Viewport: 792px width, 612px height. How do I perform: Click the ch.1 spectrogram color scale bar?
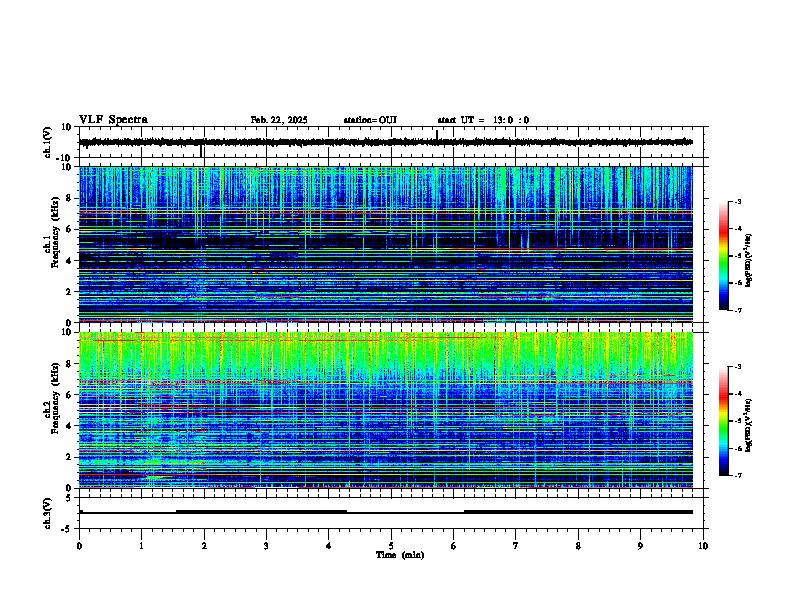724,256
